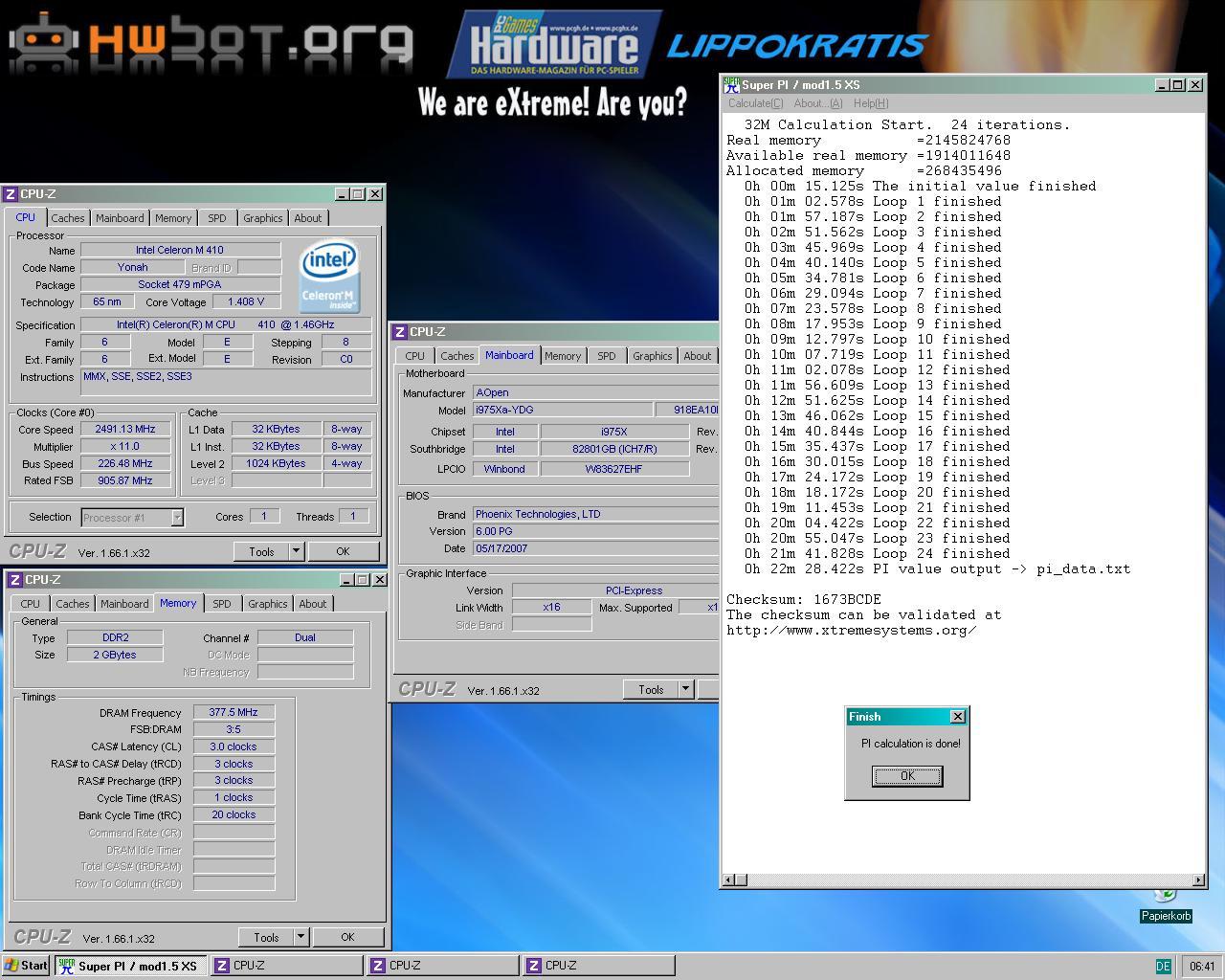1225x980 pixels.
Task: Click the DRAM Frequency value 377.5 MHz
Action: tap(234, 713)
